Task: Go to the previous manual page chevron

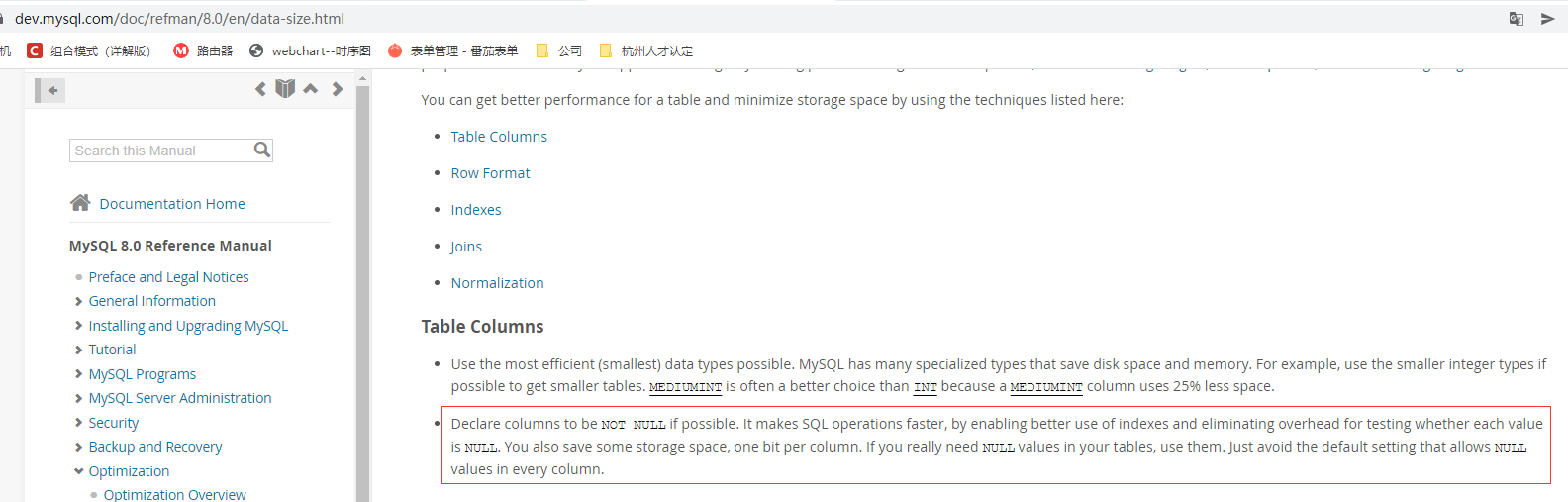Action: coord(260,89)
